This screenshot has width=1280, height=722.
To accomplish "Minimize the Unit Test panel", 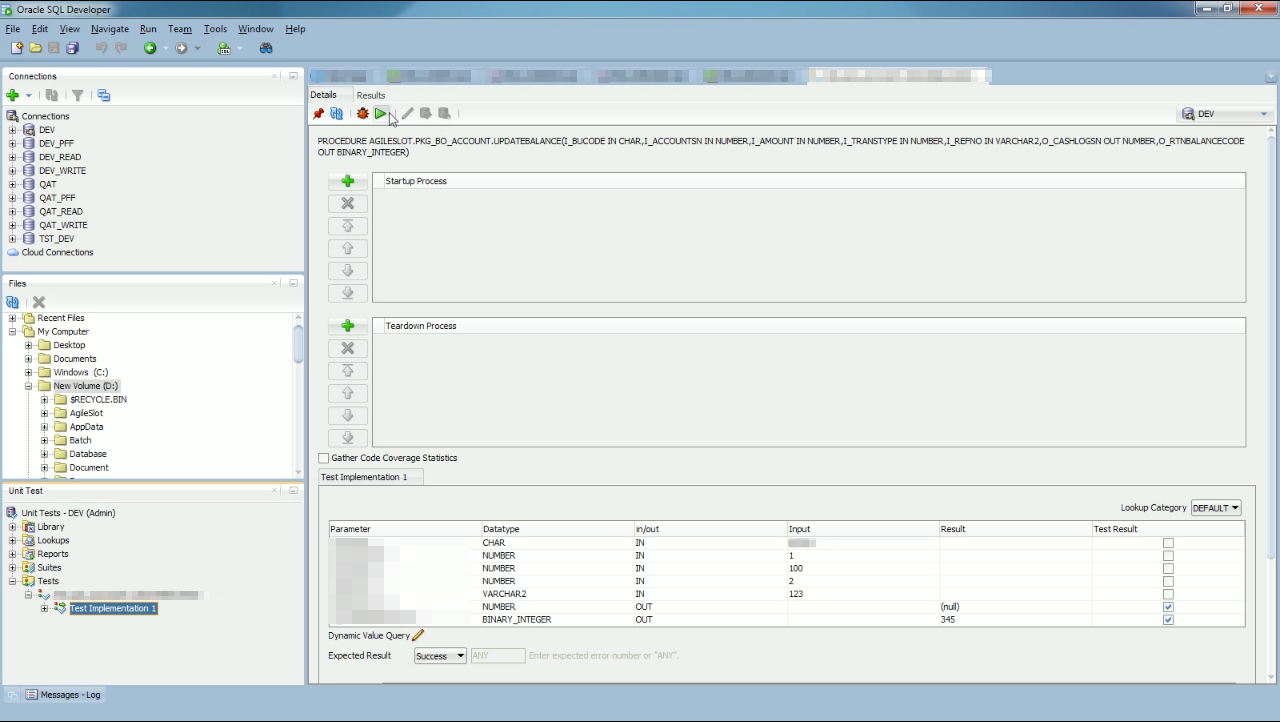I will click(x=293, y=491).
